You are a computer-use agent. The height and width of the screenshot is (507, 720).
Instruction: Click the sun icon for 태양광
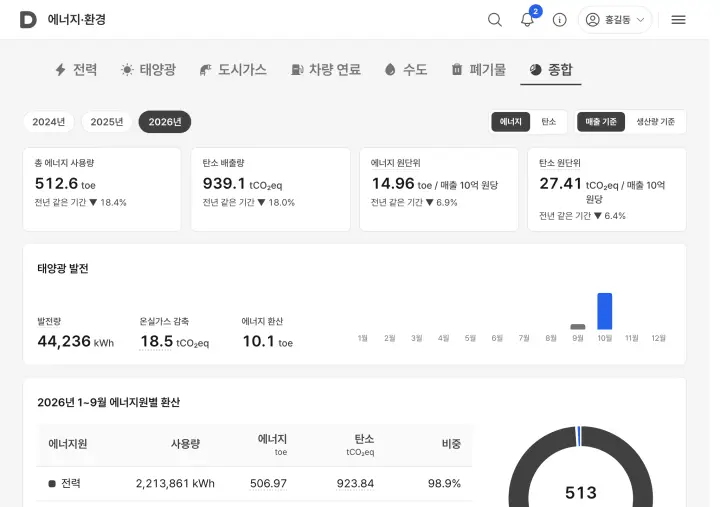point(127,70)
